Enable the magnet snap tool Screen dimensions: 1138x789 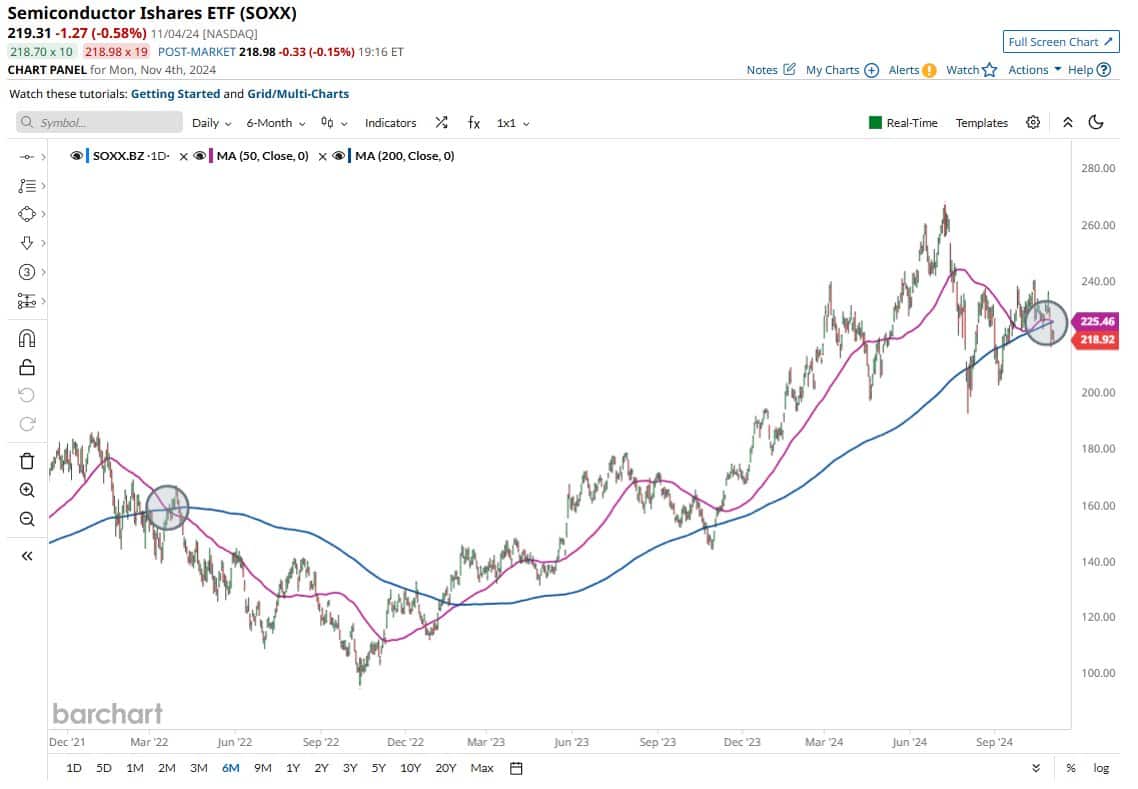coord(27,337)
